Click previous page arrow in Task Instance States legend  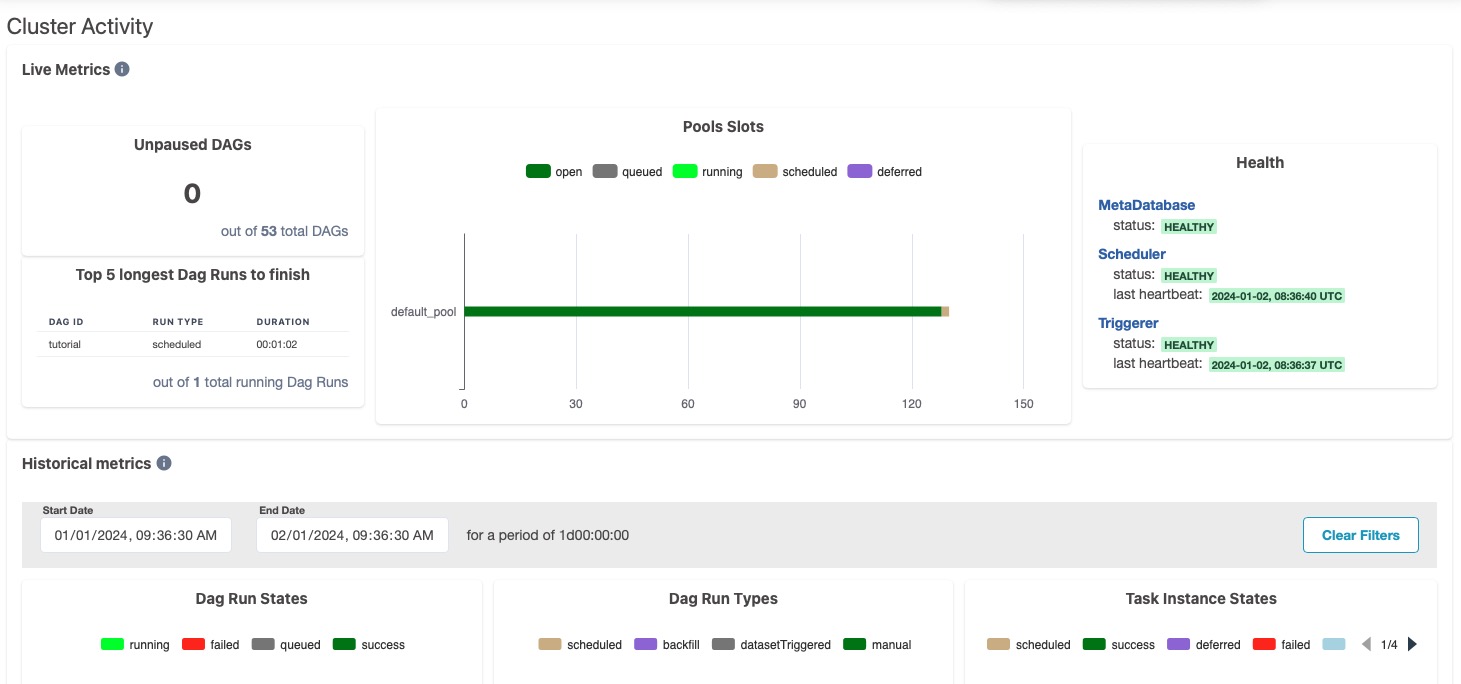(x=1366, y=644)
